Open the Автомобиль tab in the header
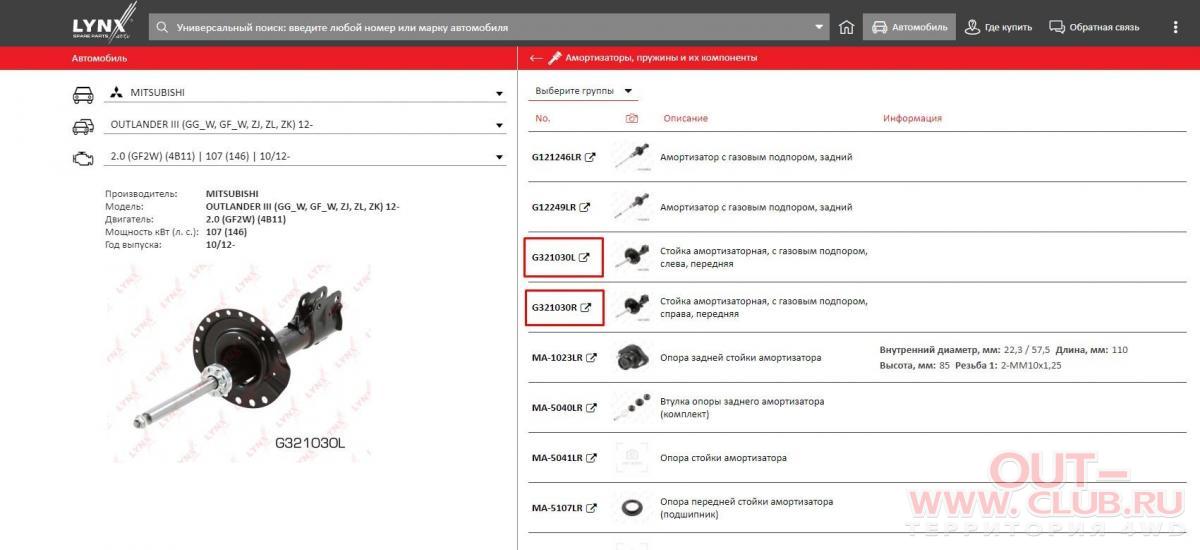The height and width of the screenshot is (550, 1200). (909, 27)
